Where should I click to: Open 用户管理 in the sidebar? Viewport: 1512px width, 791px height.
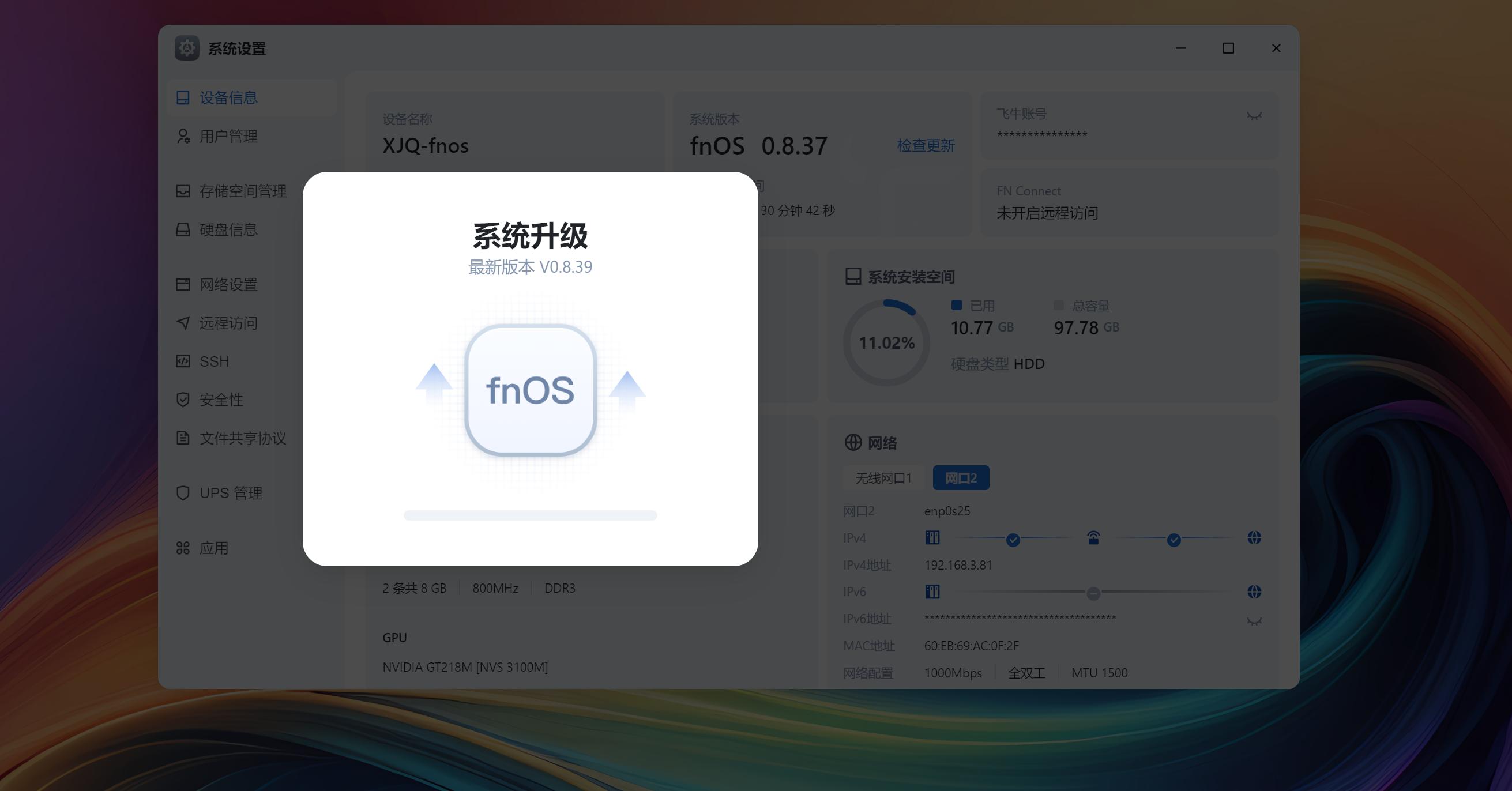point(251,136)
